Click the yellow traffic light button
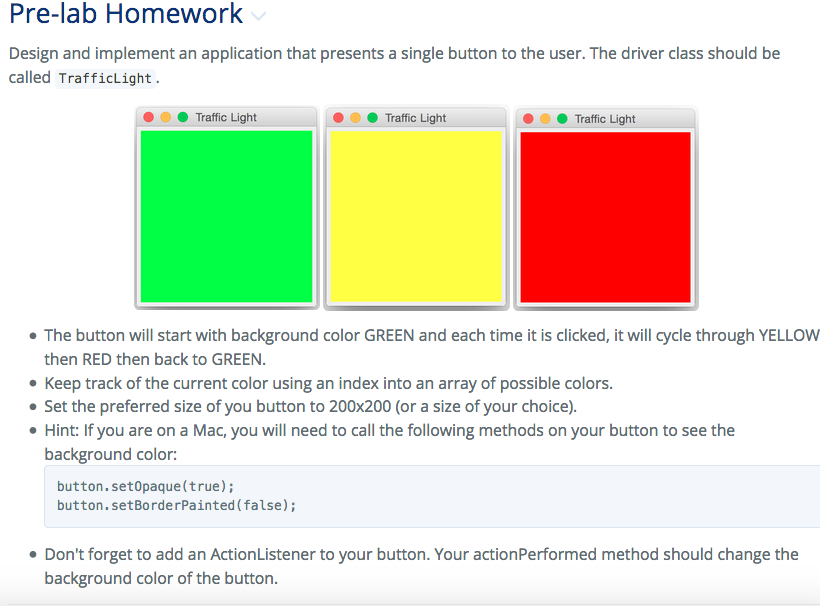This screenshot has width=820, height=606. (x=416, y=215)
